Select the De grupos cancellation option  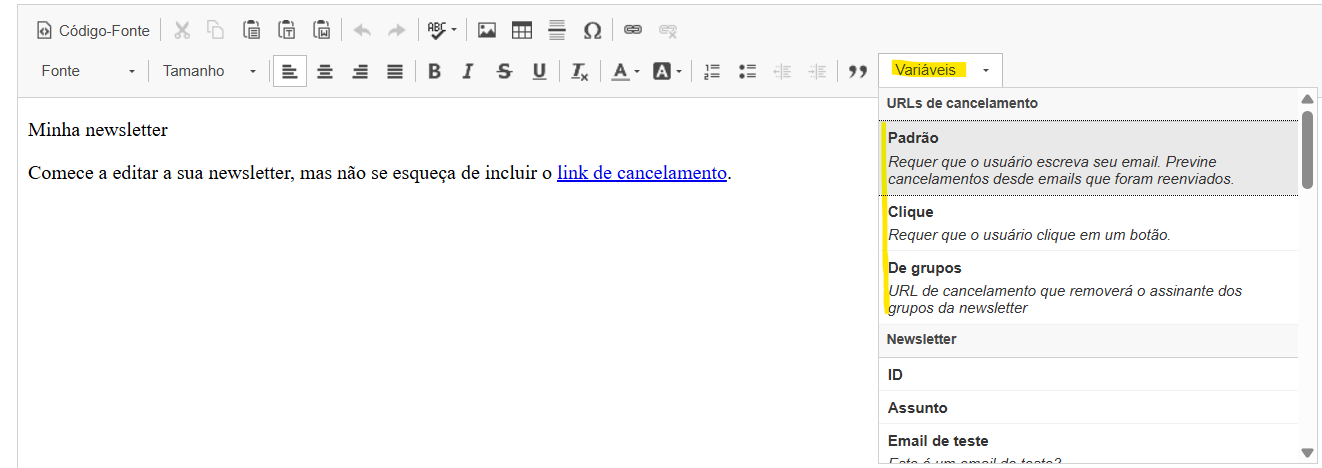pyautogui.click(x=1089, y=287)
